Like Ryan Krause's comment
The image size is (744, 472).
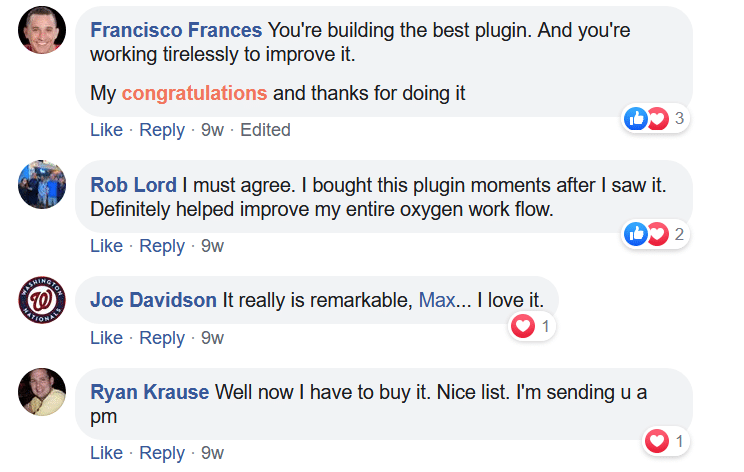pyautogui.click(x=106, y=454)
